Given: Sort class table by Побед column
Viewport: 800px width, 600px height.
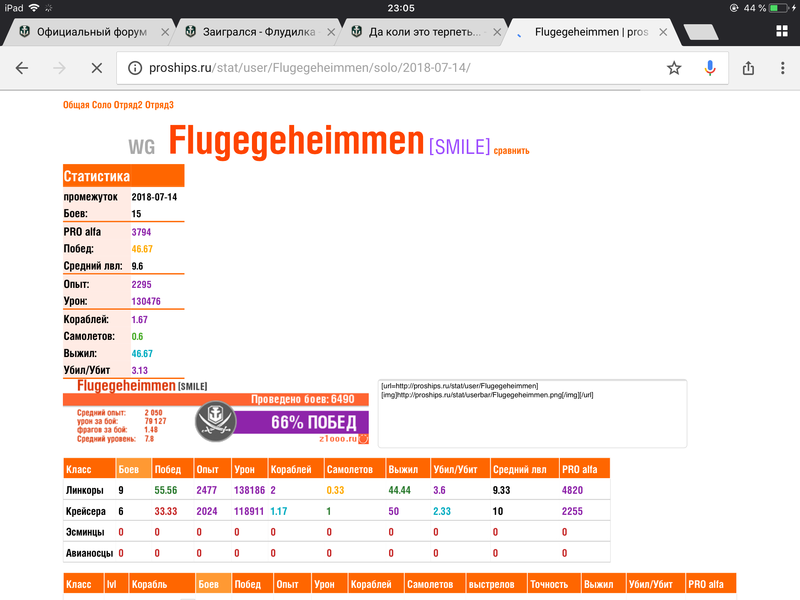Looking at the screenshot, I should pos(172,469).
